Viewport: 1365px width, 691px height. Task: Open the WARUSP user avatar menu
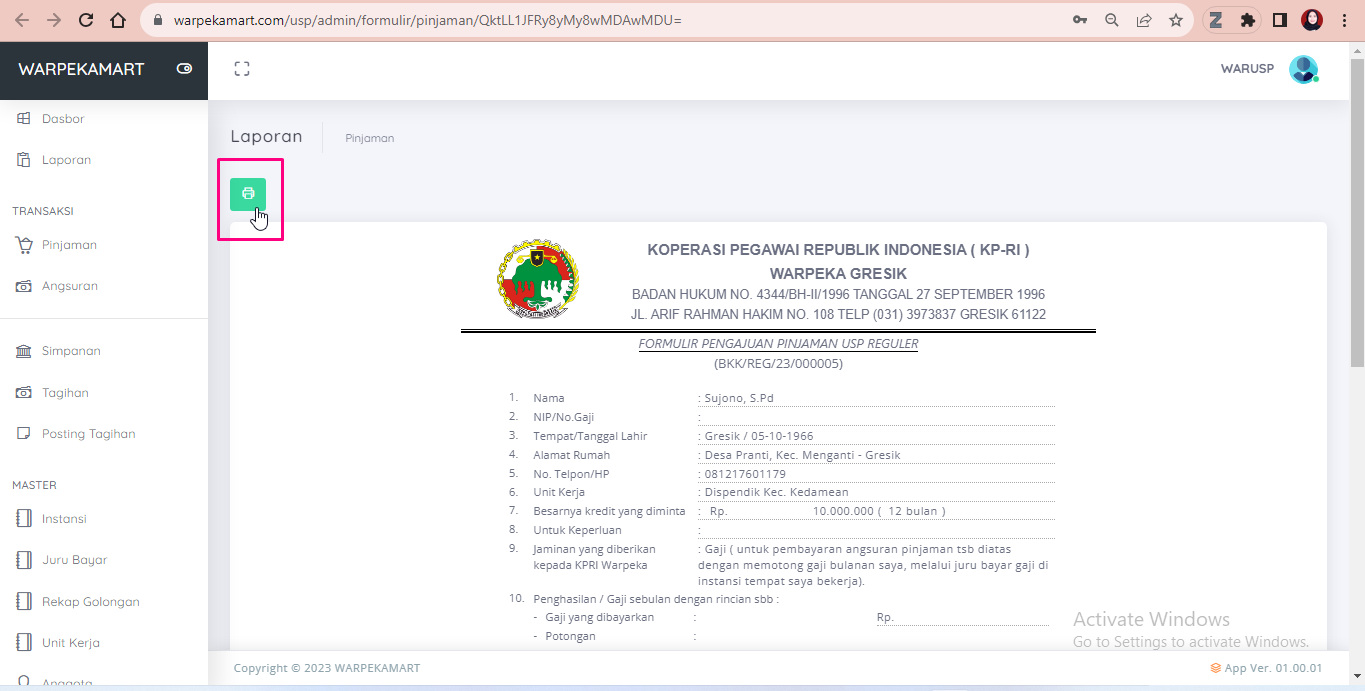click(x=1303, y=69)
